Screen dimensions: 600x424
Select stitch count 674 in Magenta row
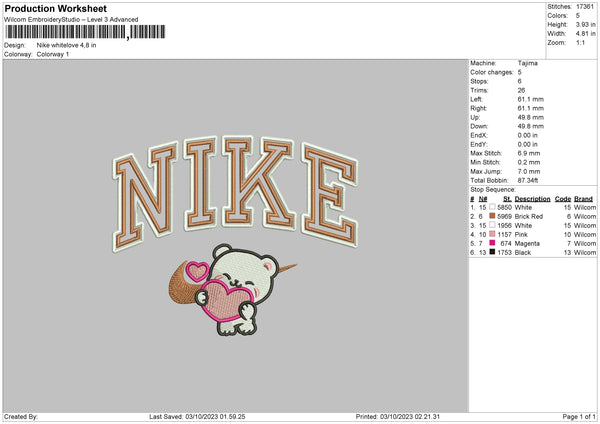point(506,243)
